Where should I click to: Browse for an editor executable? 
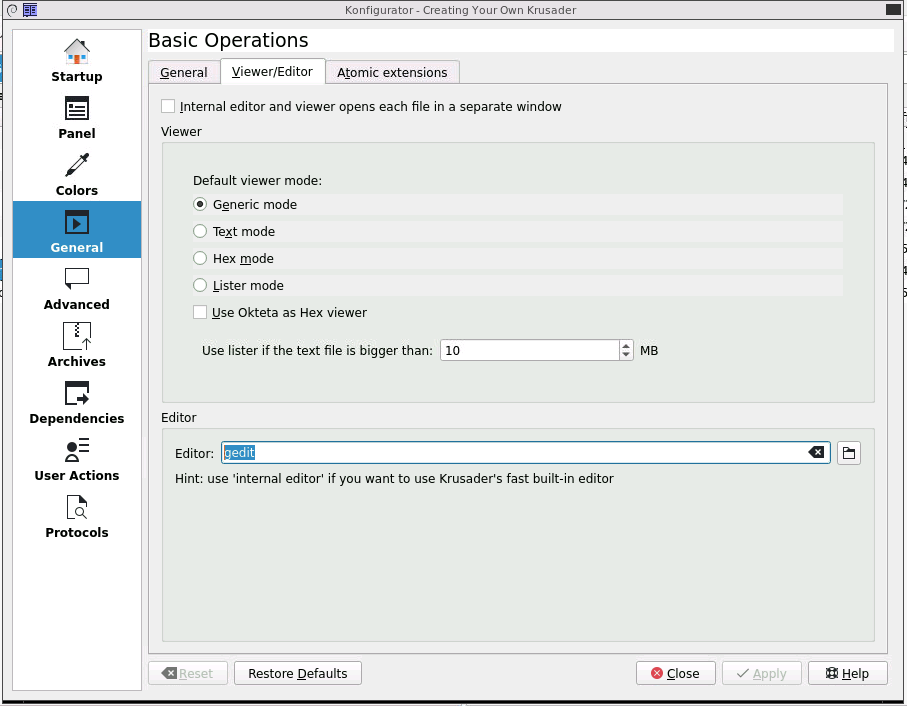(x=849, y=453)
